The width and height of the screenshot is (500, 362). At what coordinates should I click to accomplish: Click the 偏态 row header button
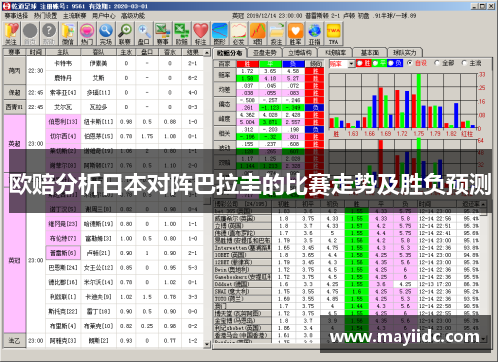click(224, 104)
